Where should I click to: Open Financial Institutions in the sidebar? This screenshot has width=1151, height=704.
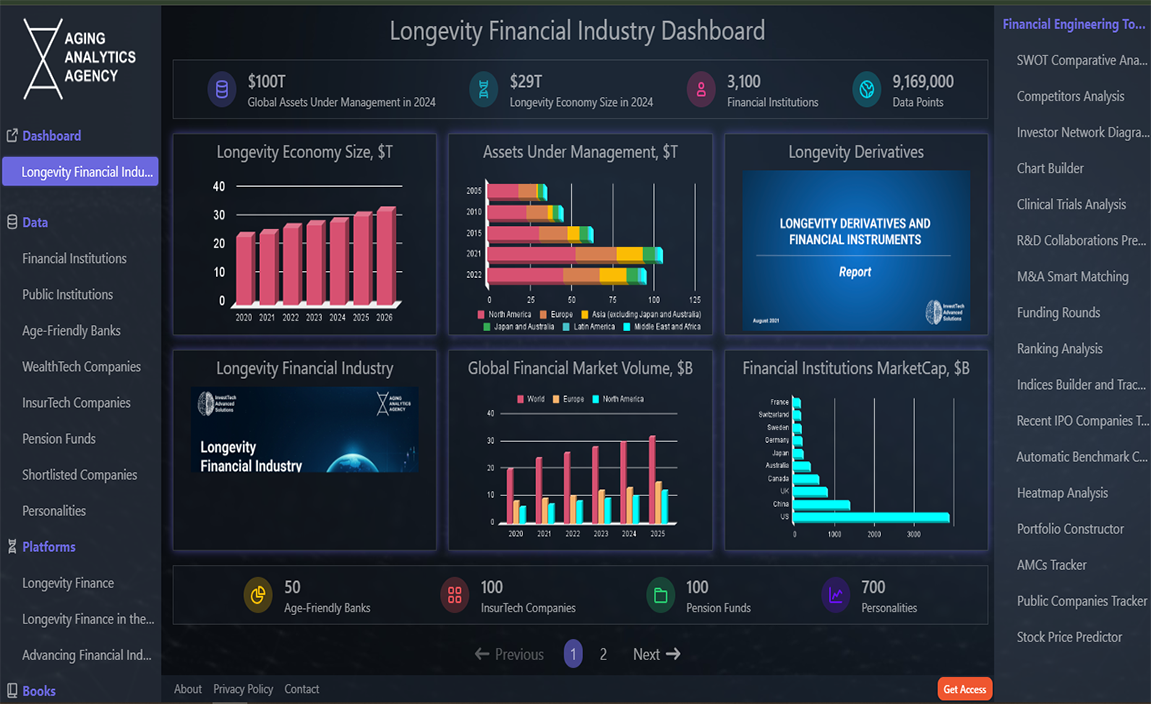click(74, 259)
